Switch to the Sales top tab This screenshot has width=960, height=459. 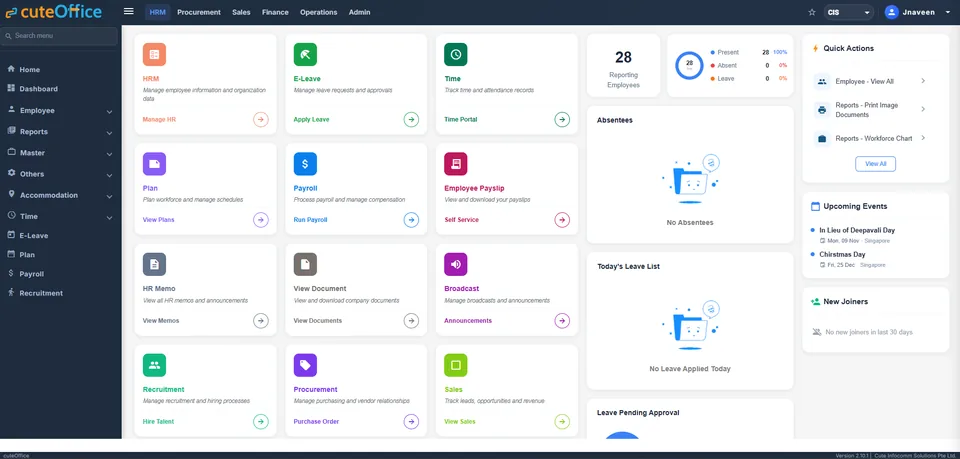(x=241, y=12)
